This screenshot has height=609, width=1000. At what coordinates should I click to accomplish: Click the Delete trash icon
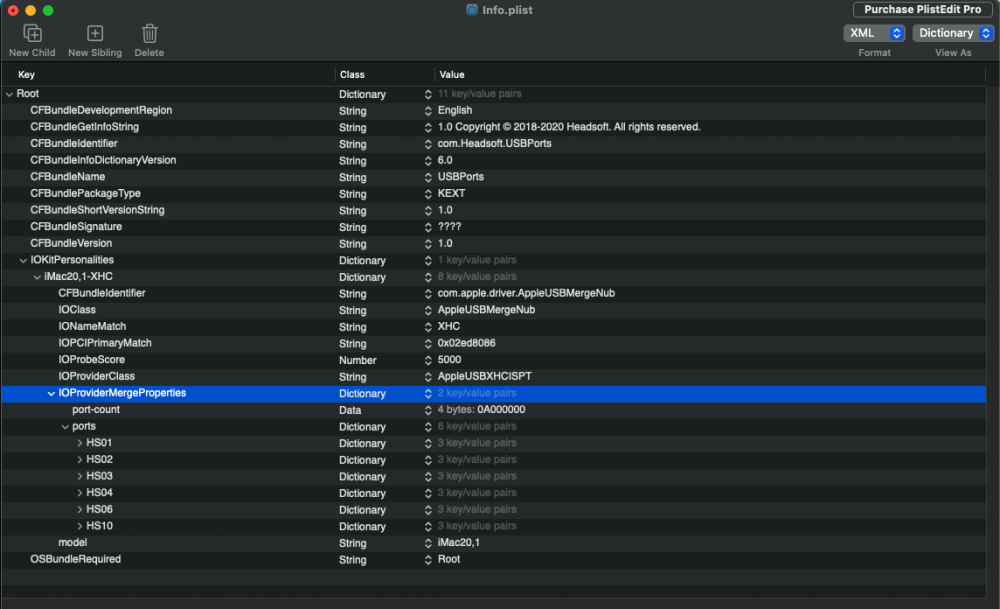click(x=149, y=33)
